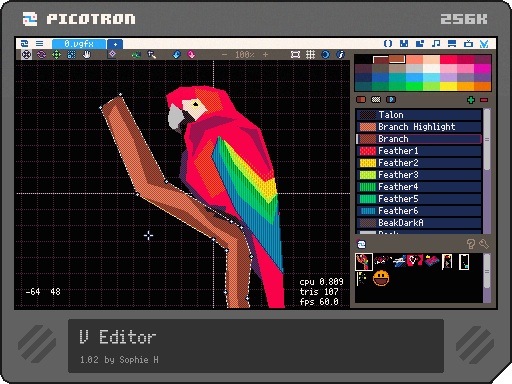Image resolution: width=512 pixels, height=384 pixels.
Task: Open the dither pattern selector
Action: point(376,99)
